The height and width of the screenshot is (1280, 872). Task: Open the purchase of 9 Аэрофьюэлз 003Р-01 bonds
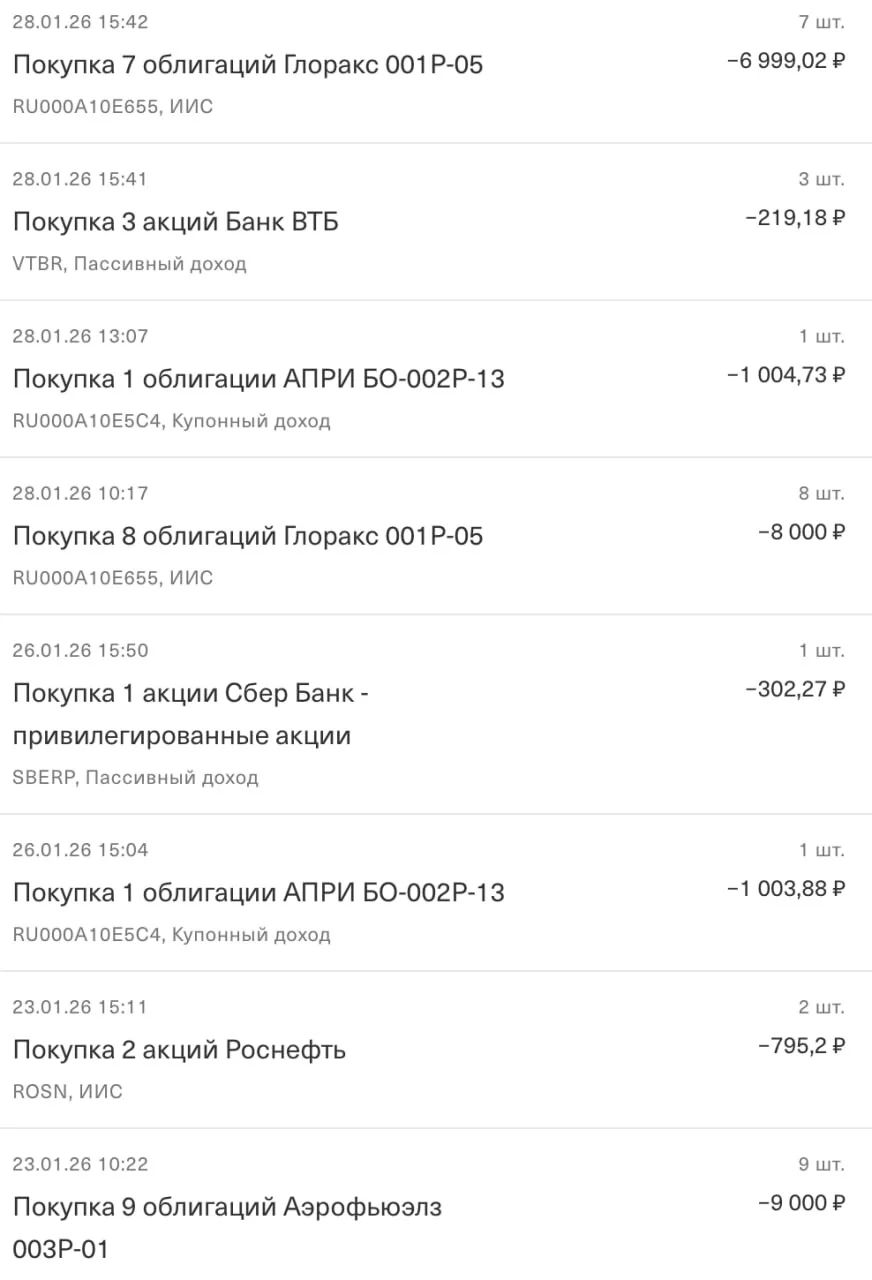pyautogui.click(x=436, y=1205)
